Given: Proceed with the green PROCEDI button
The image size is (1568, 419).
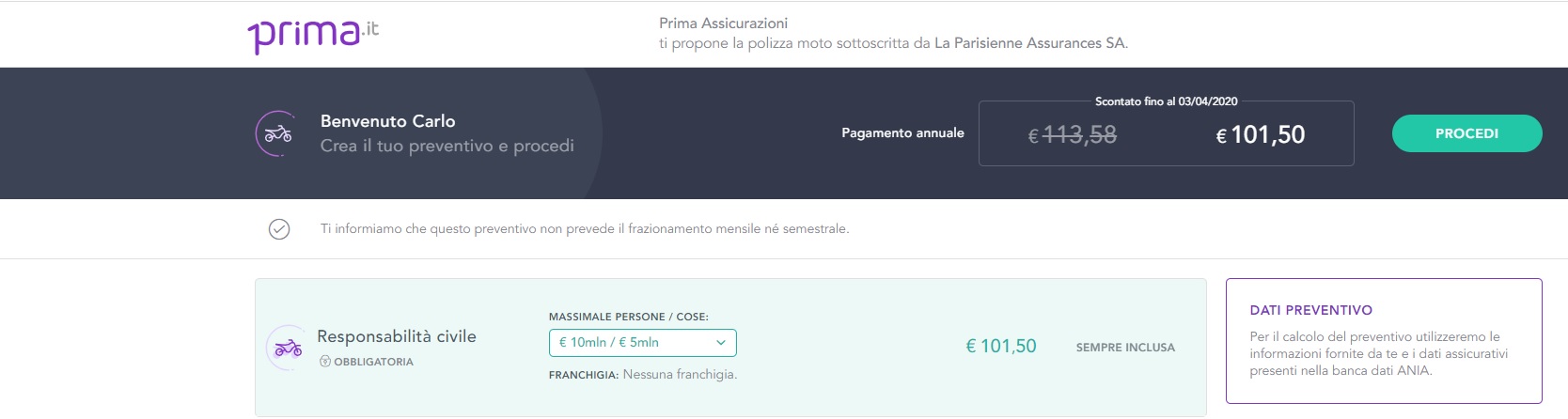Looking at the screenshot, I should pos(1466,133).
